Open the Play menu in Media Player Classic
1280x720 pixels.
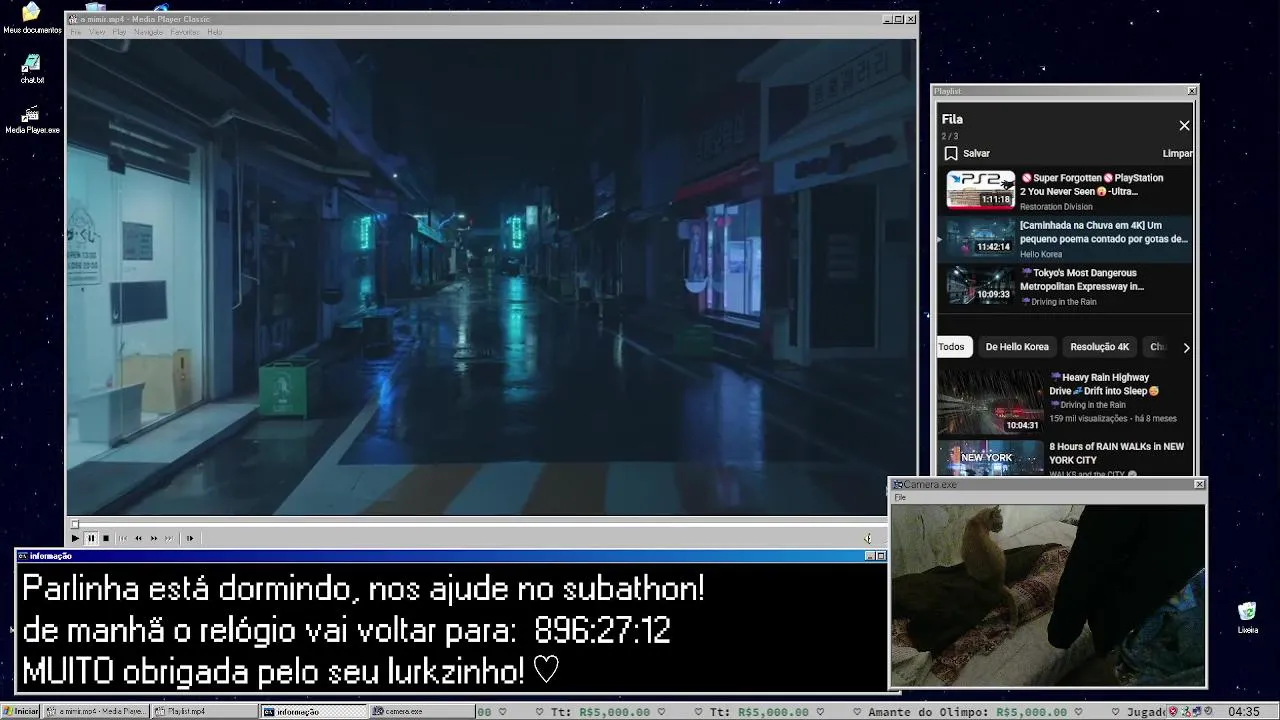point(119,32)
